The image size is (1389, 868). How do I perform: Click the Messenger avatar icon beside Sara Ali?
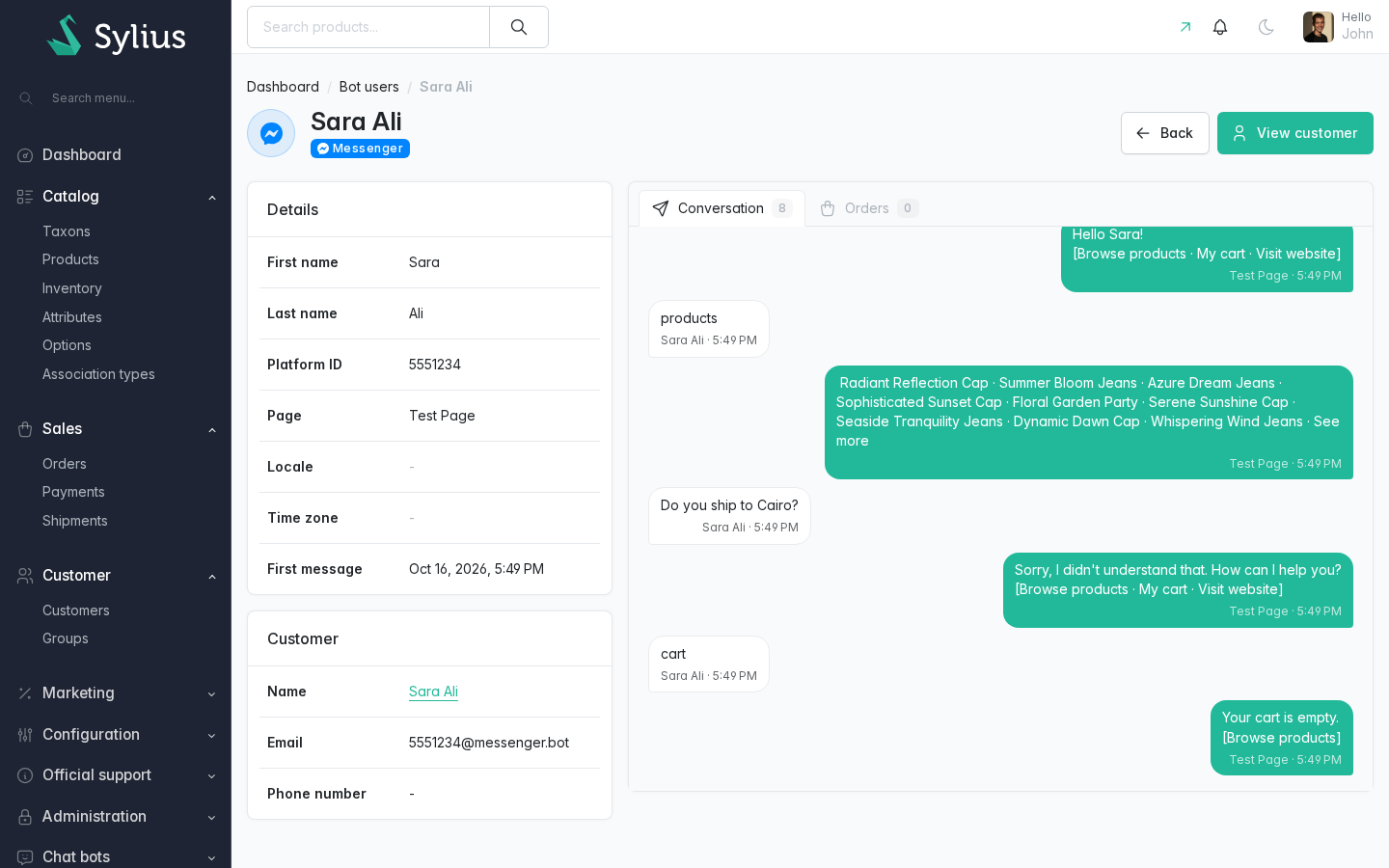271,133
